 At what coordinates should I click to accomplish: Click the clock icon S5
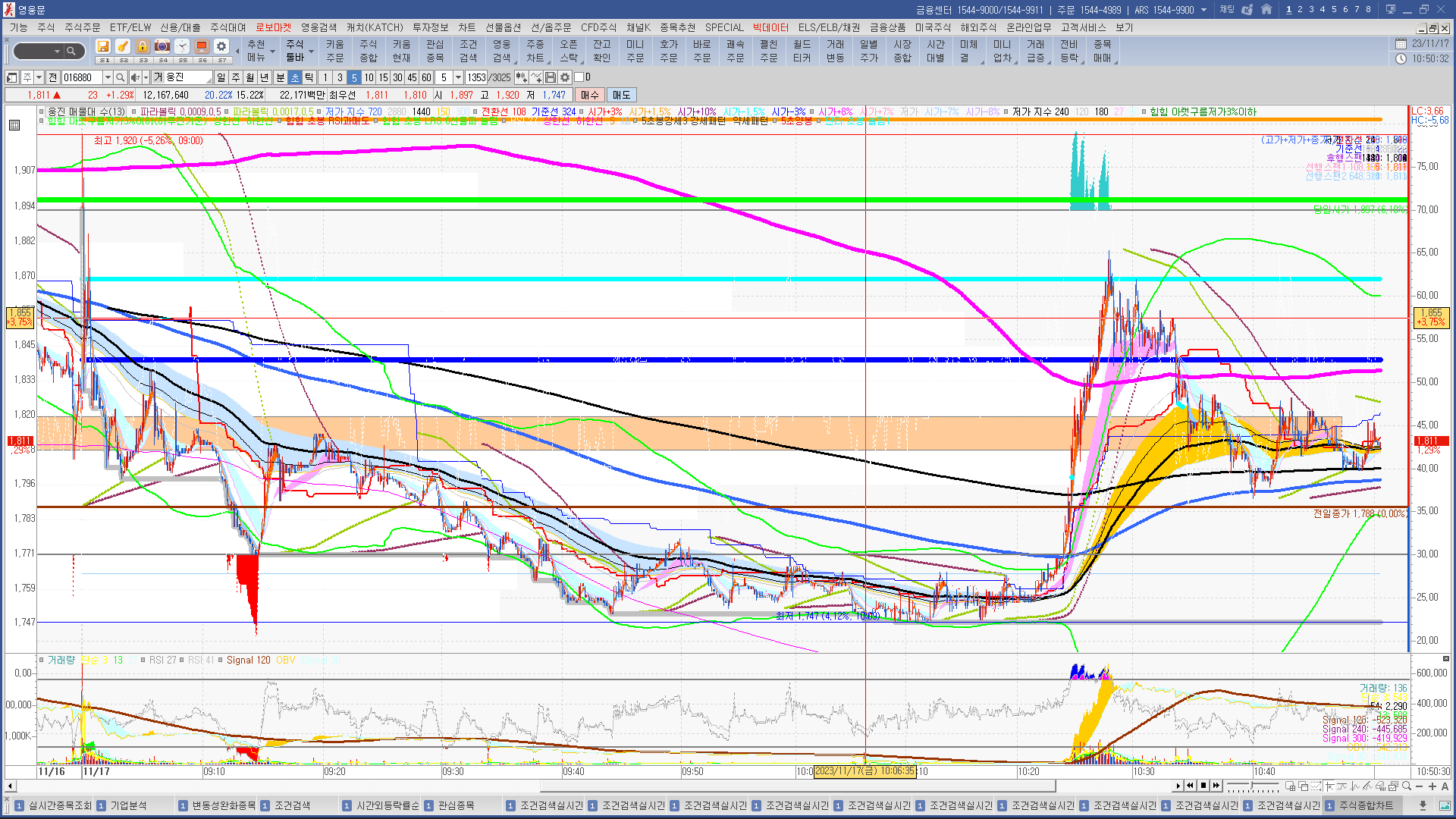tap(181, 47)
